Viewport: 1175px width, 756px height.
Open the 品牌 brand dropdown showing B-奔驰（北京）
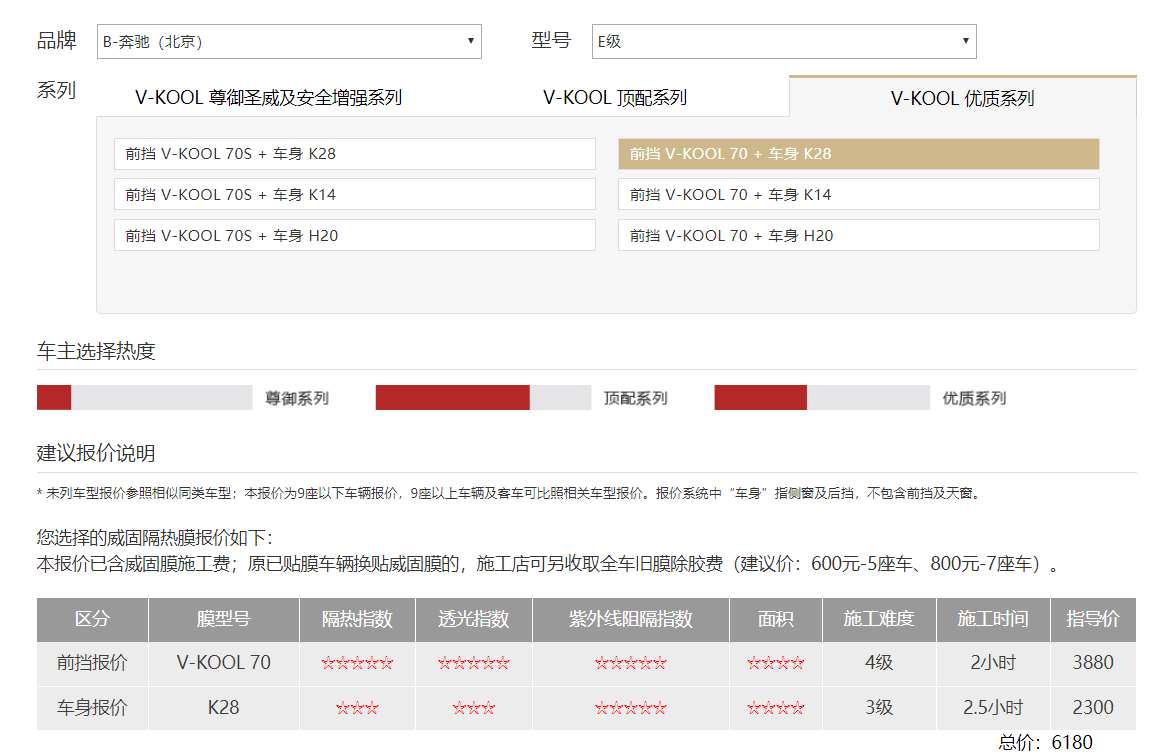point(288,41)
